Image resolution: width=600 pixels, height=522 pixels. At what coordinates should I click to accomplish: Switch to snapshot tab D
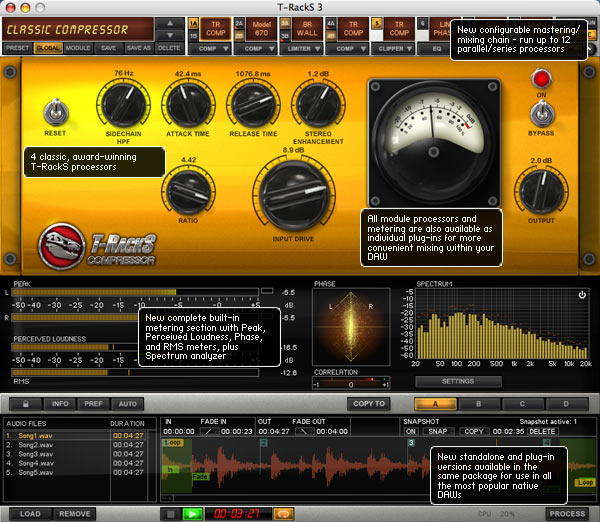pos(566,404)
